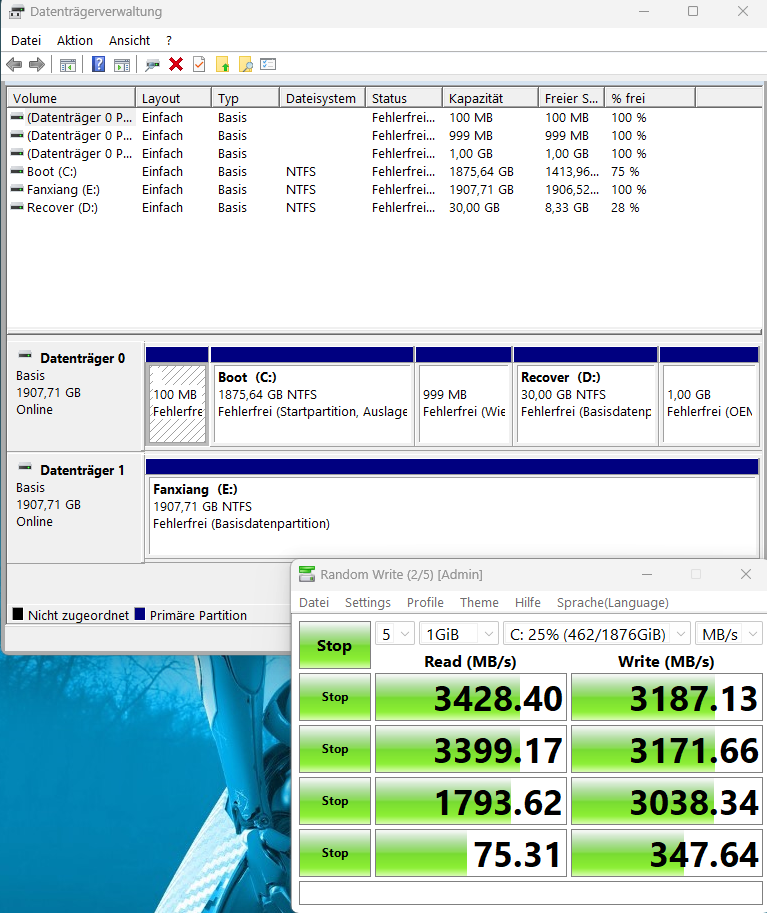Open the Ansicht menu

click(x=130, y=41)
